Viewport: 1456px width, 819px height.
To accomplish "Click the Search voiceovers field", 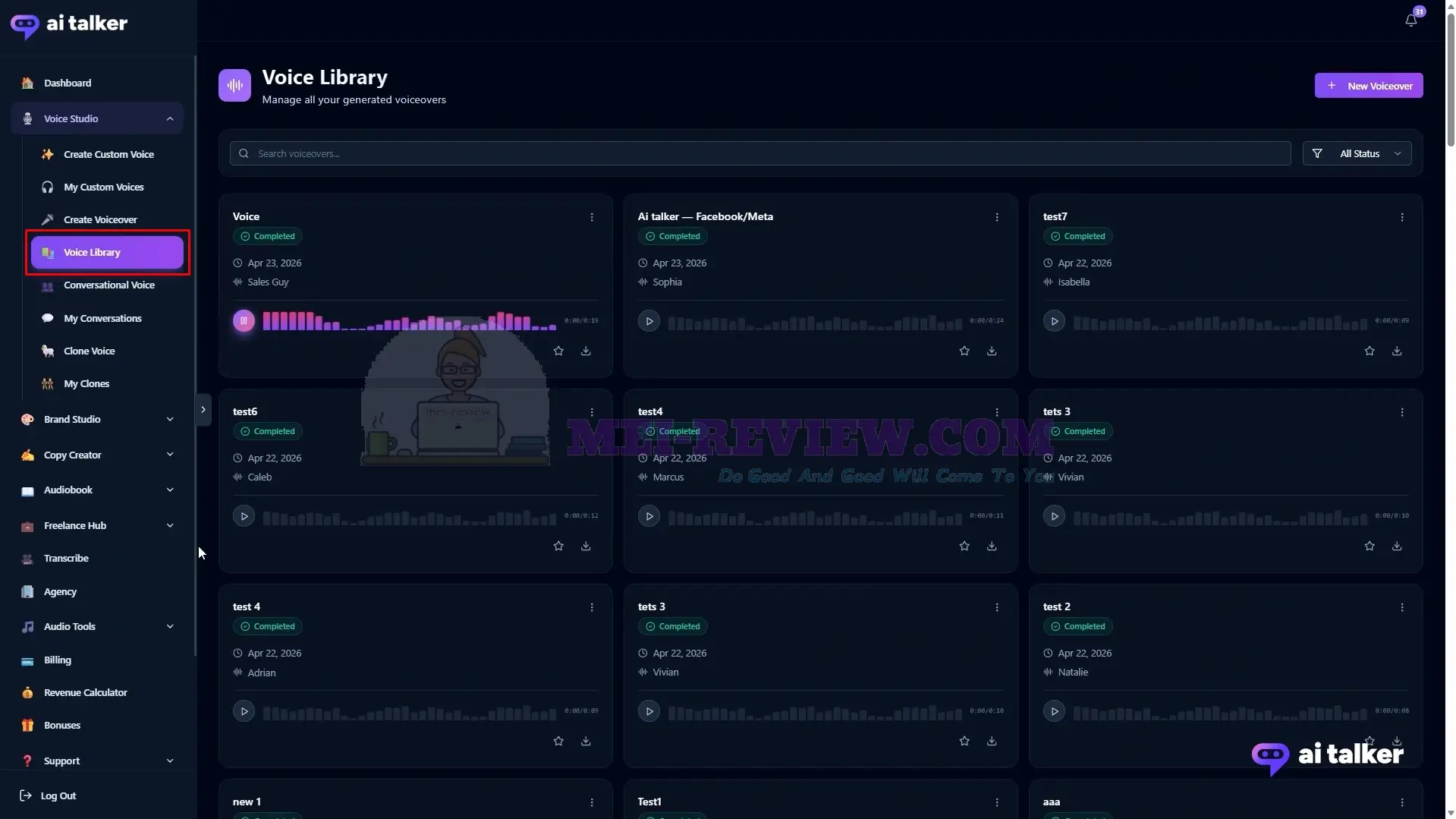I will (x=760, y=153).
